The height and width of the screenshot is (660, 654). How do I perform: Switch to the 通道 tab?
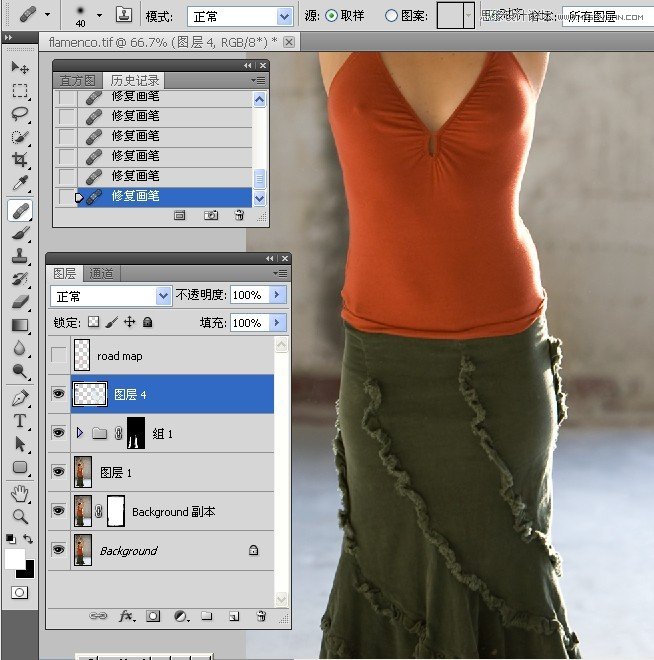(x=101, y=273)
